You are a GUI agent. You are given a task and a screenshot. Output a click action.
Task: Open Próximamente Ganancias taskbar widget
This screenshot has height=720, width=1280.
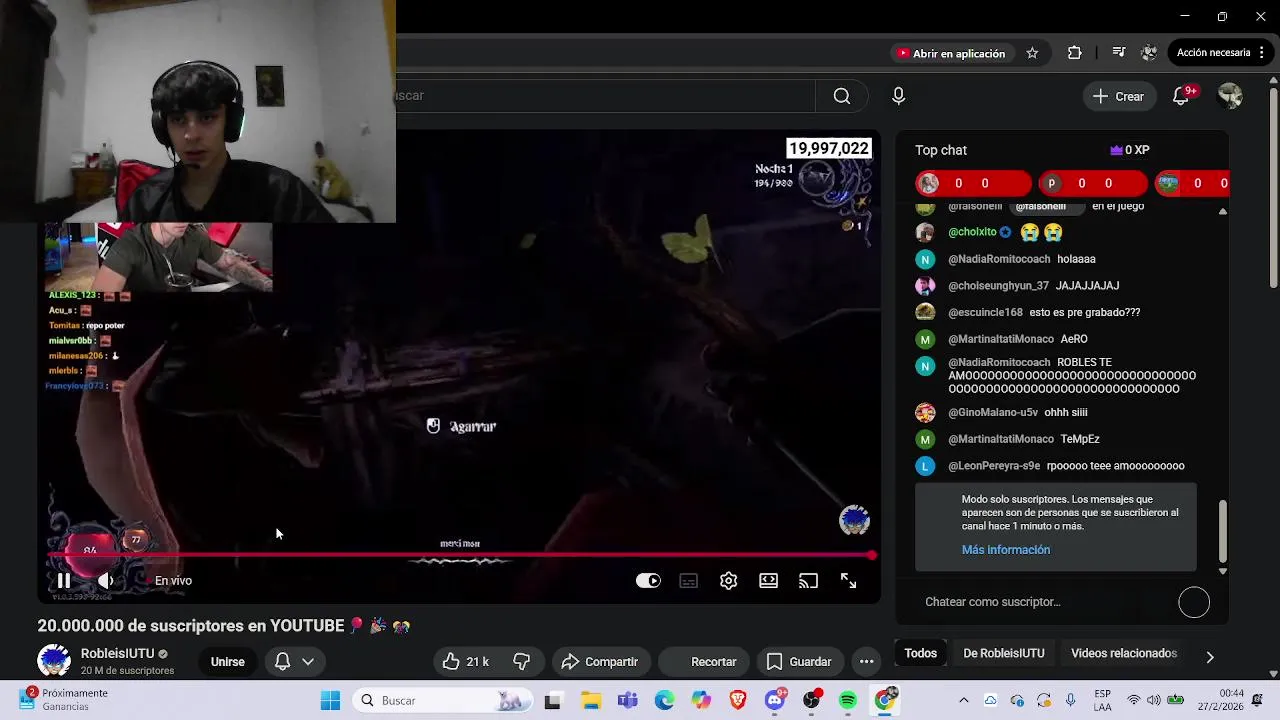click(62, 700)
